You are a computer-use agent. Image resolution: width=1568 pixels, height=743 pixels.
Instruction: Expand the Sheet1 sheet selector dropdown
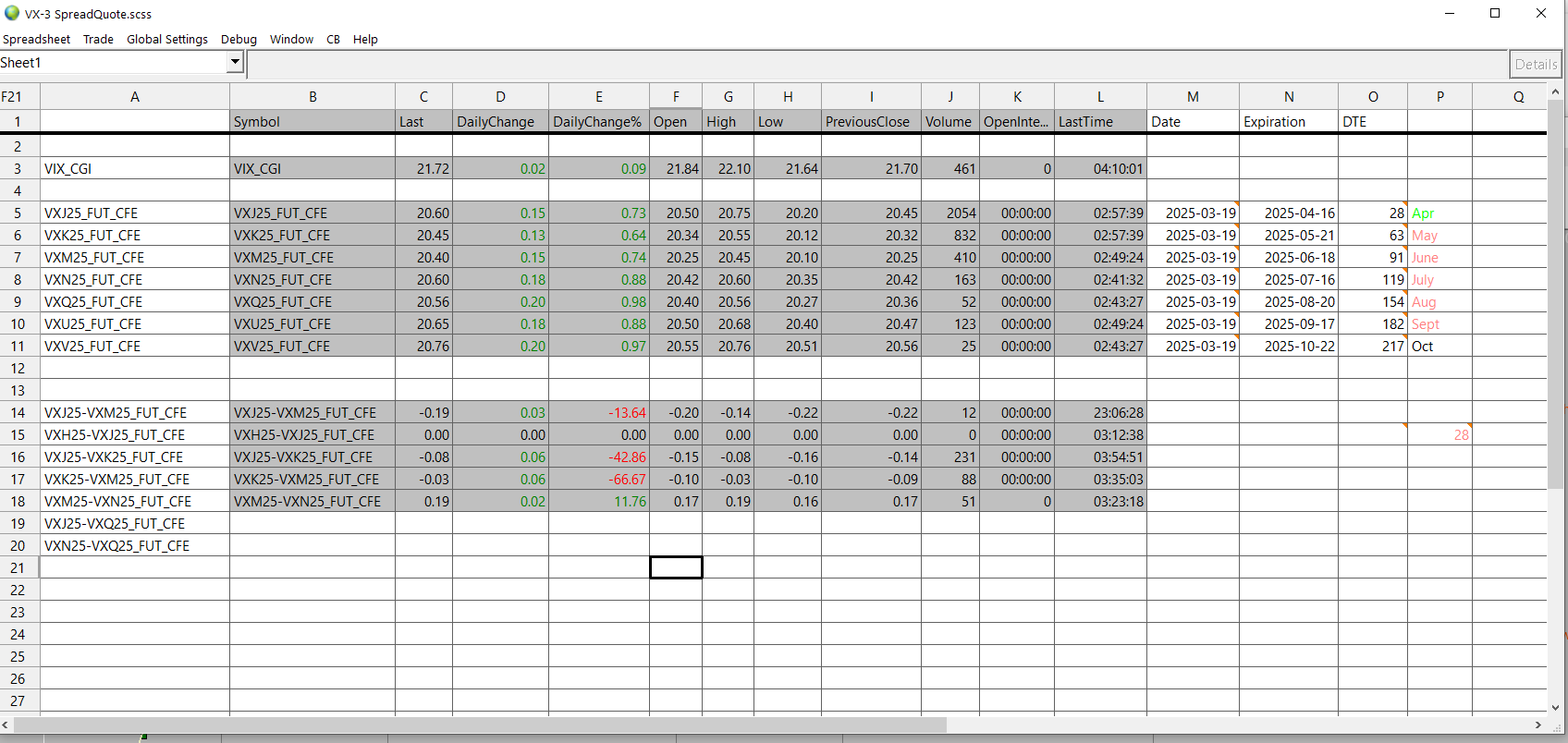pyautogui.click(x=235, y=62)
